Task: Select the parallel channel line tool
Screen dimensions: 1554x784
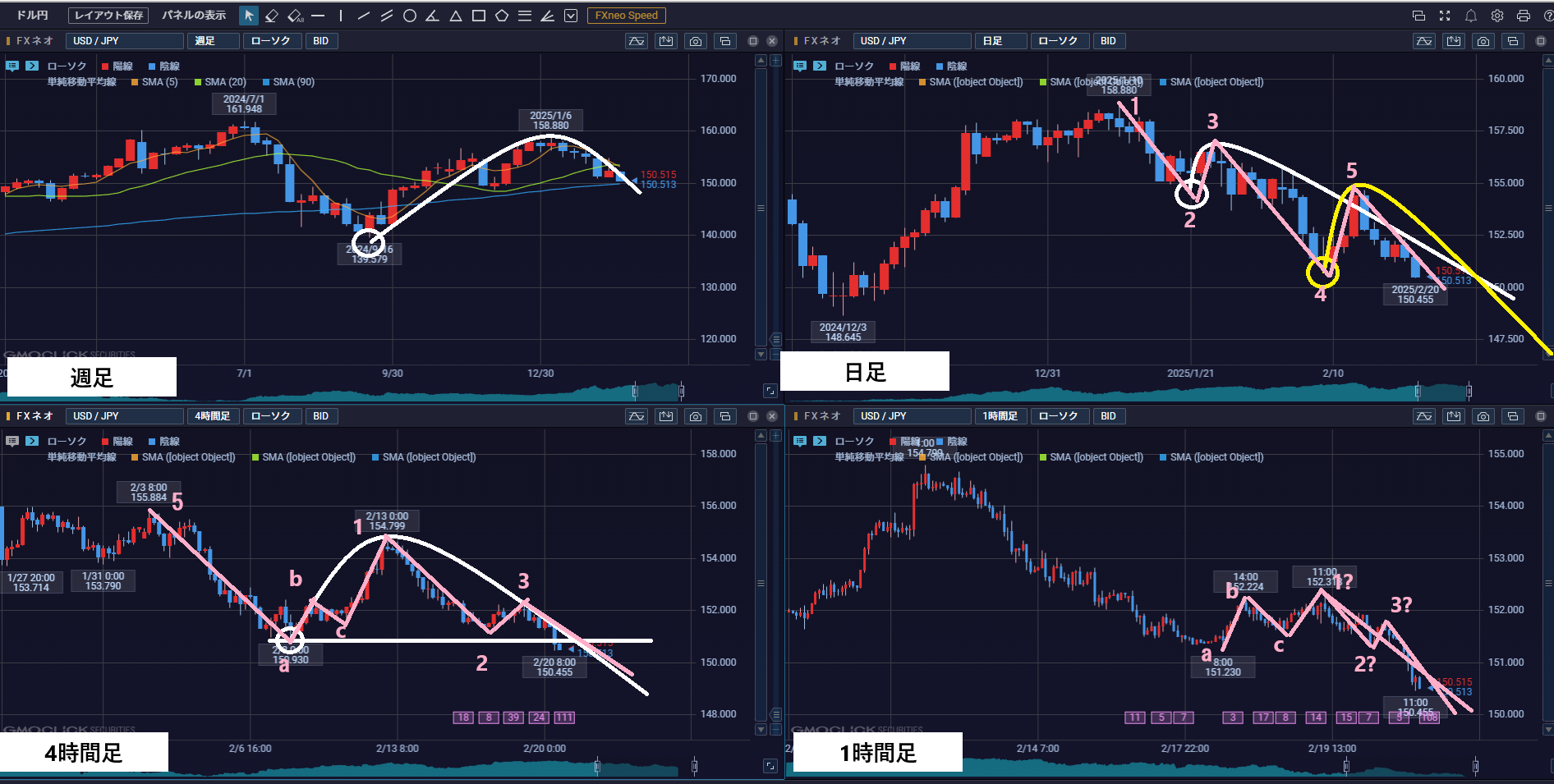Action: [x=386, y=16]
